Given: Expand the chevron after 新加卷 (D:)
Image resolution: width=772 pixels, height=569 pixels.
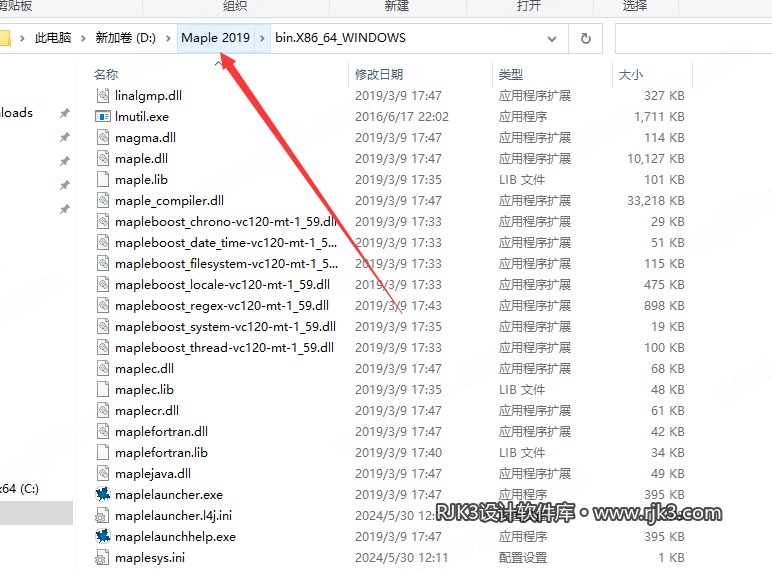Looking at the screenshot, I should click(x=168, y=38).
